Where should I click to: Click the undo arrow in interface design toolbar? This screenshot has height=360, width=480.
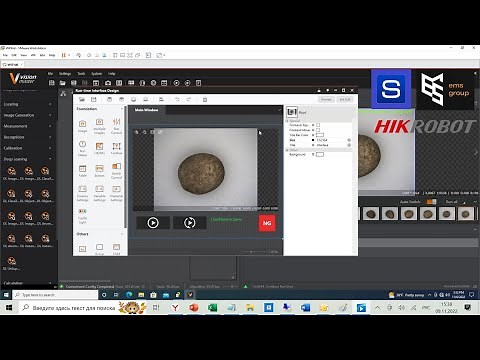tap(177, 99)
